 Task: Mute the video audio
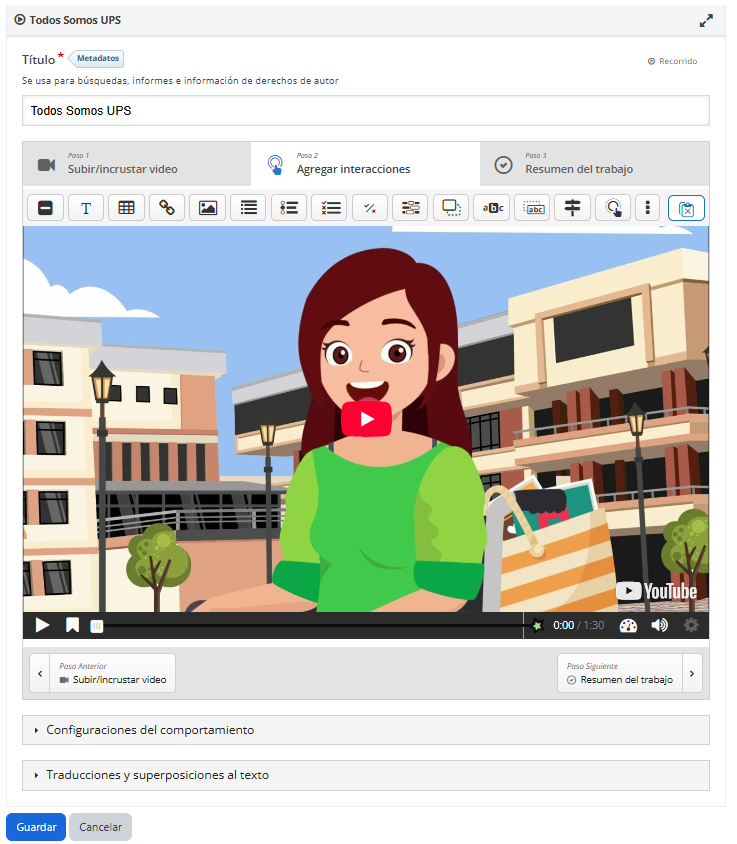(659, 625)
